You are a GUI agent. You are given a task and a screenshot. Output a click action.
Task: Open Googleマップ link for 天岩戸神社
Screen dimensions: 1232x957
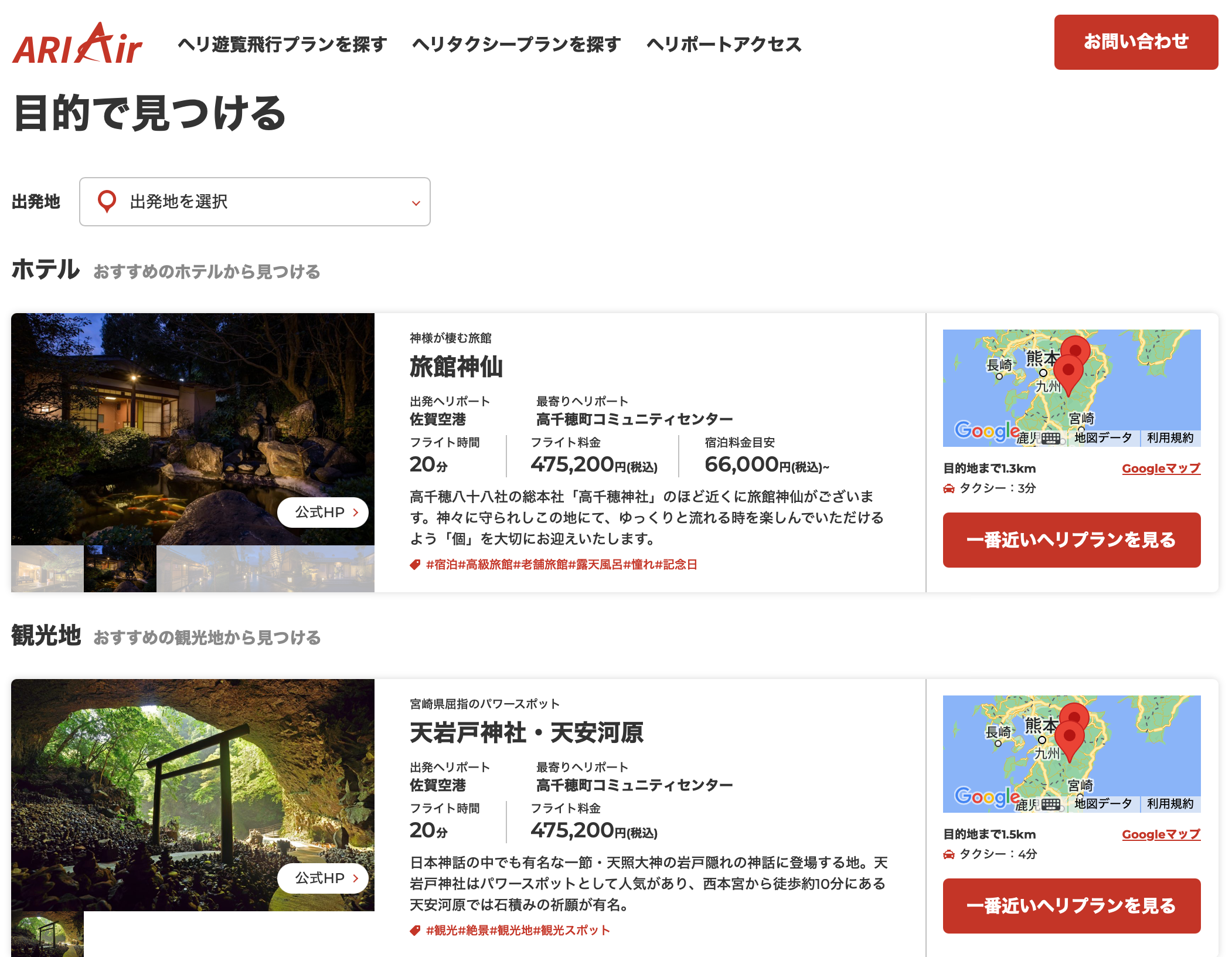pos(1160,834)
